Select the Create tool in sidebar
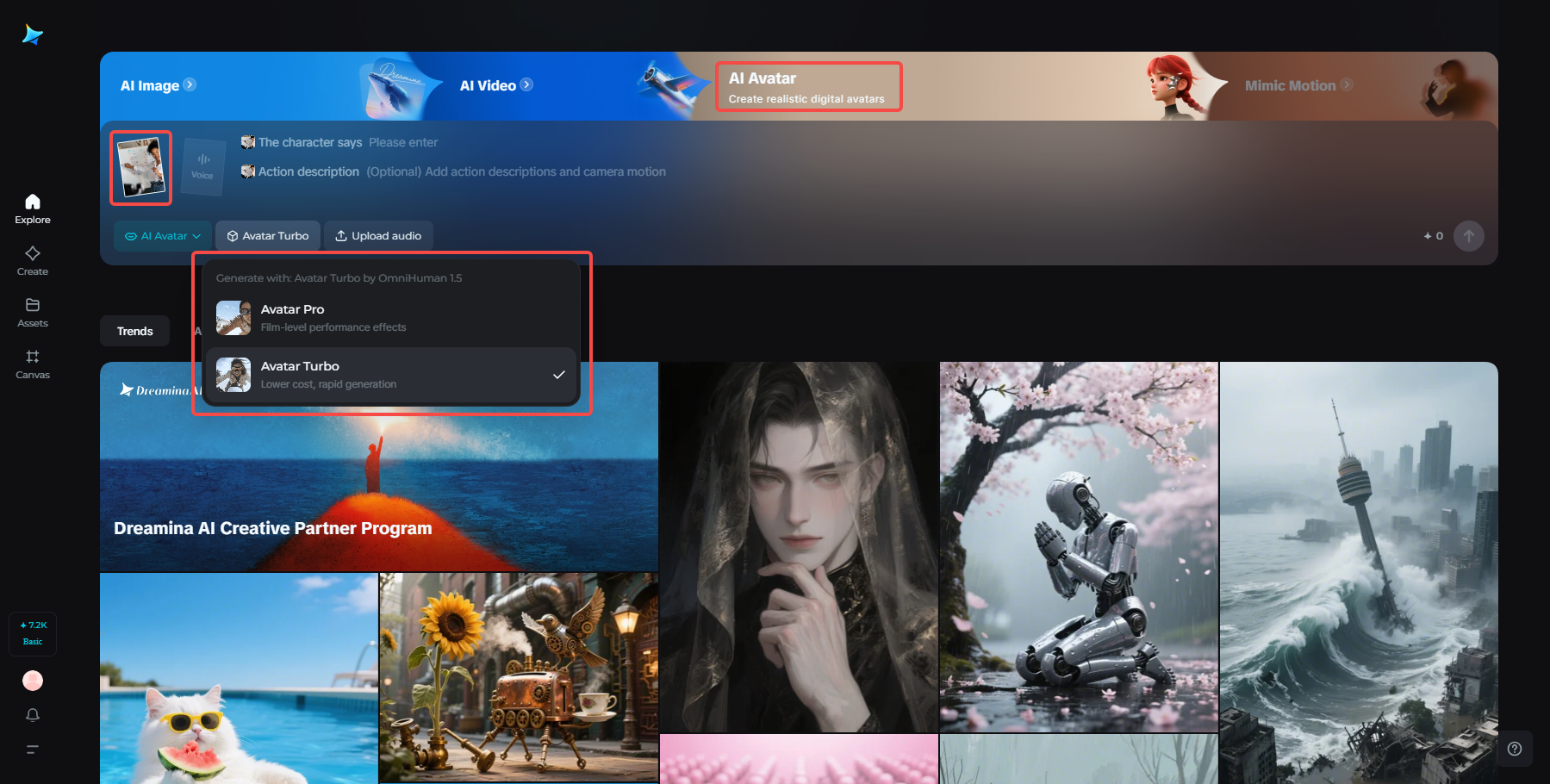This screenshot has height=784, width=1550. coord(32,258)
